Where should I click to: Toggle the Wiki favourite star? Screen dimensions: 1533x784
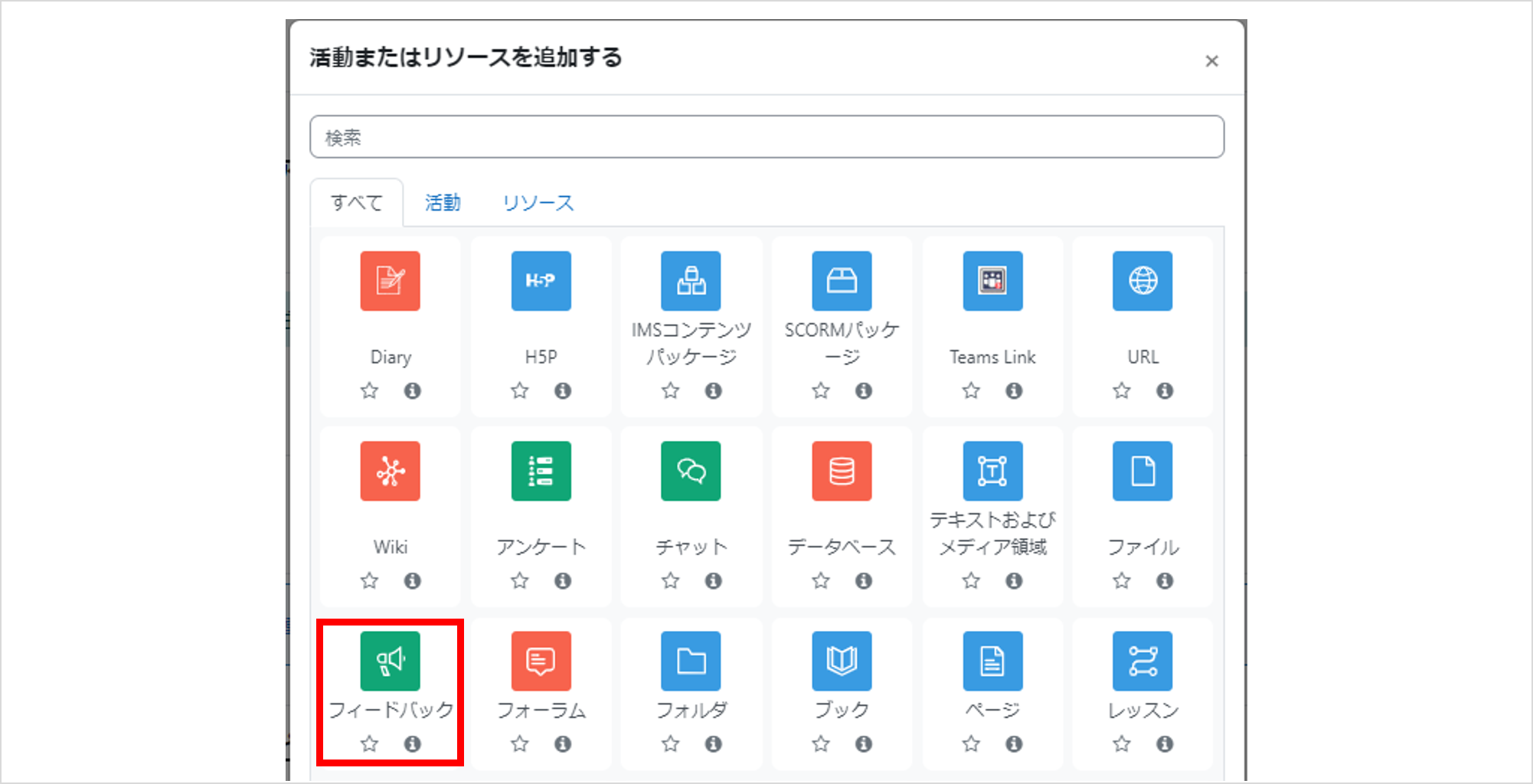[369, 580]
